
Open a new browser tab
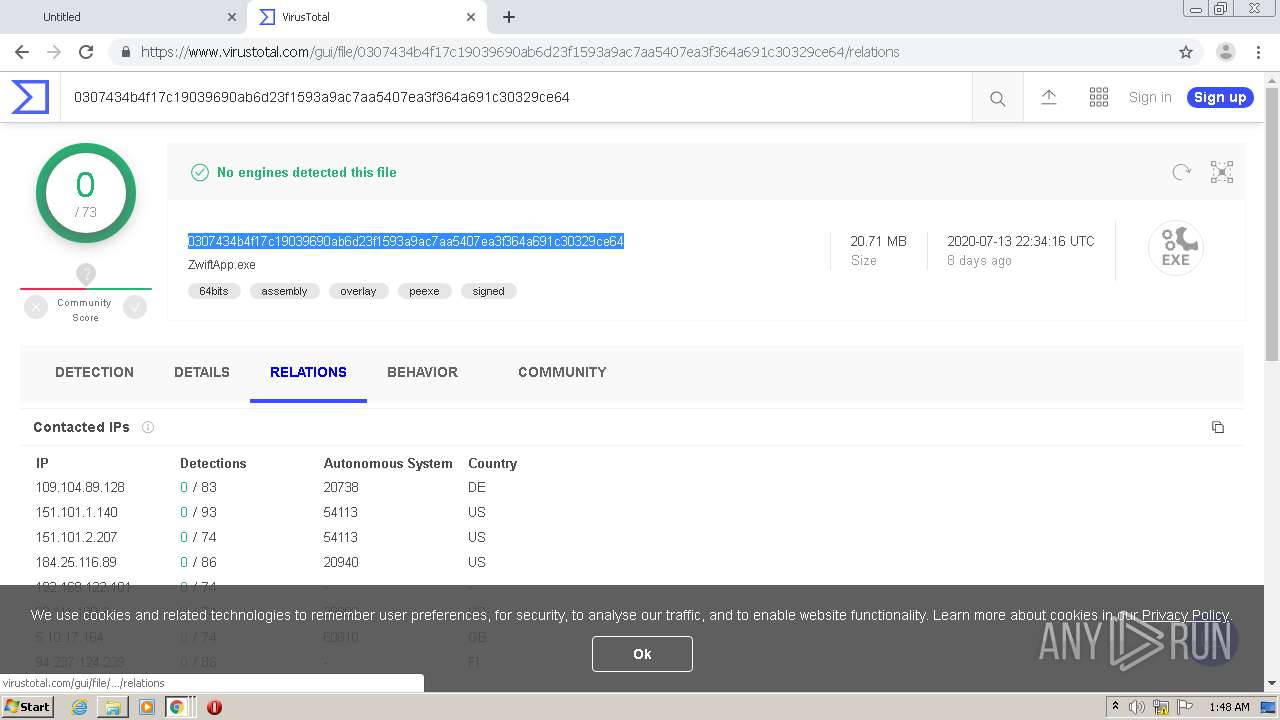(x=509, y=17)
